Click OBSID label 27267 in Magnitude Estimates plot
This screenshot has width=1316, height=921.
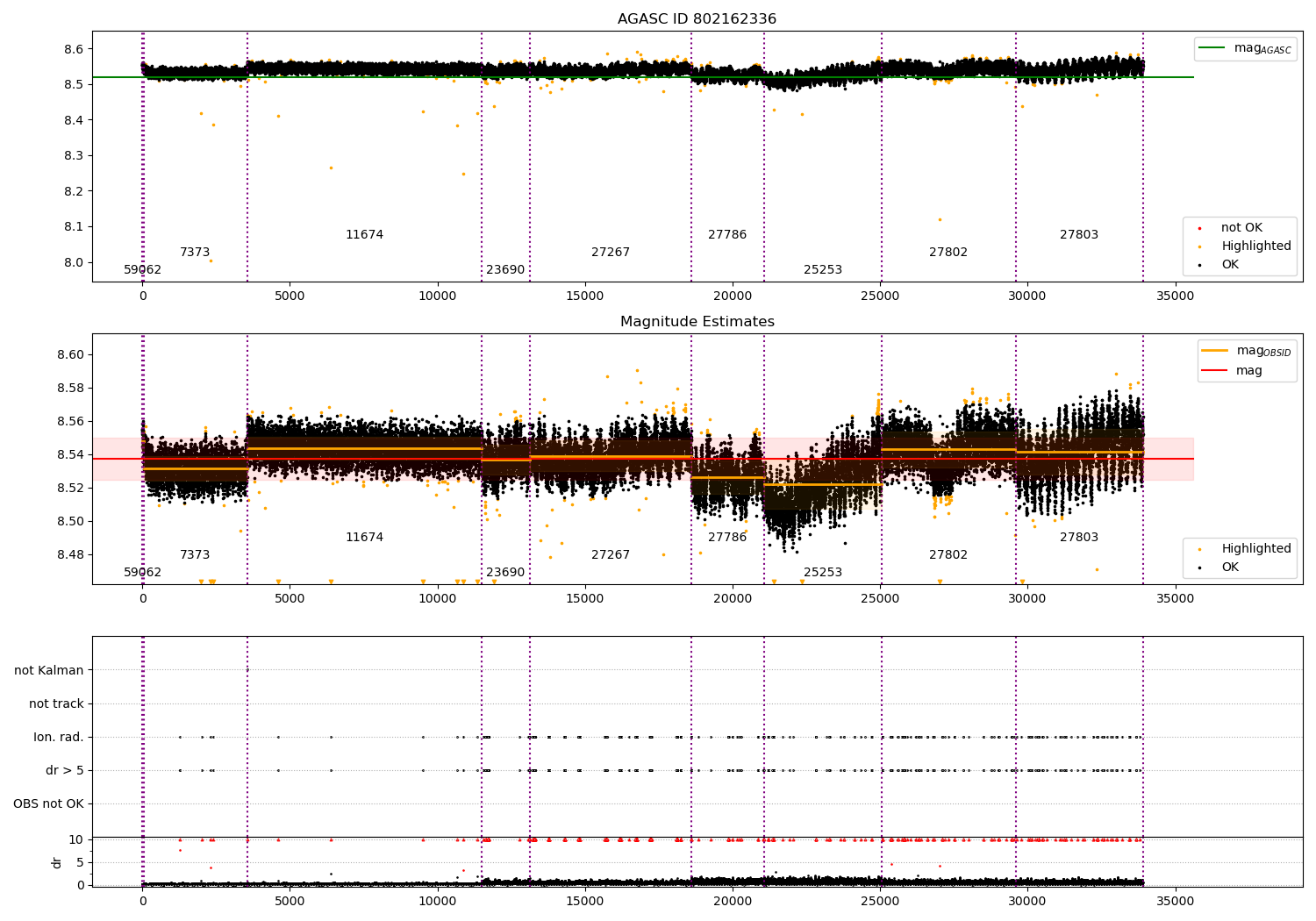coord(611,555)
